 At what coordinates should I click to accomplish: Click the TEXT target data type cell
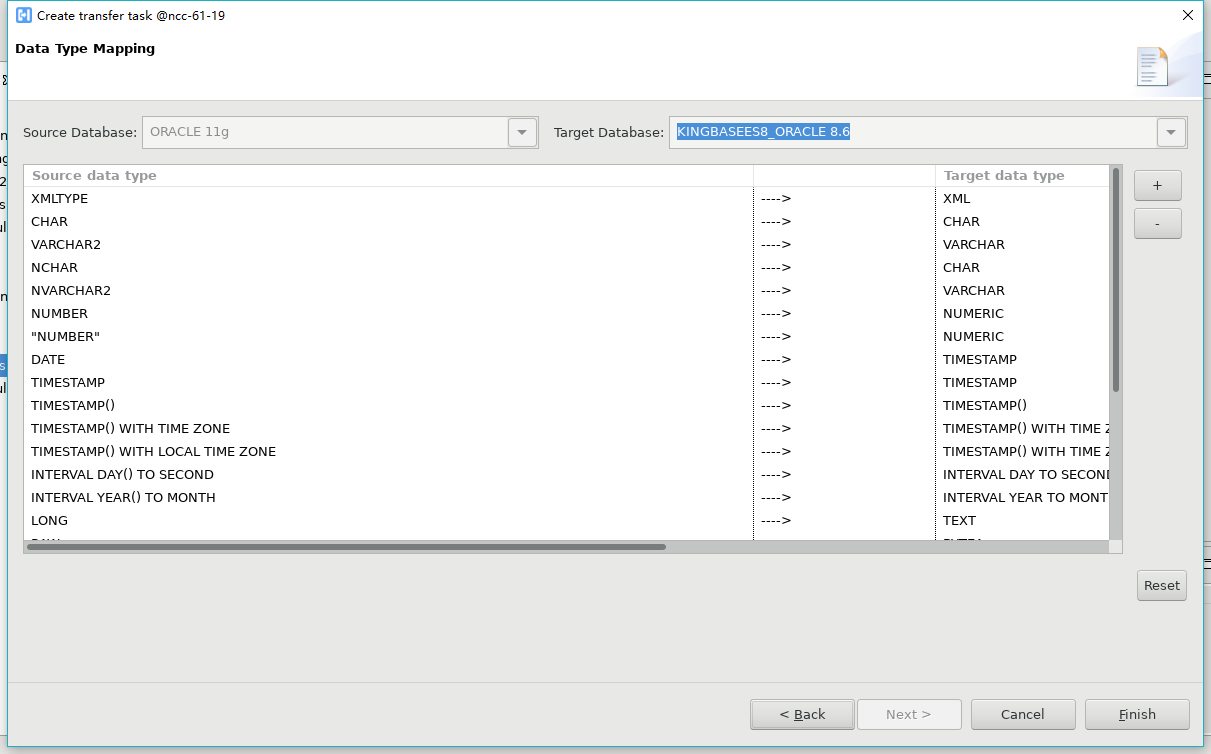(1022, 520)
